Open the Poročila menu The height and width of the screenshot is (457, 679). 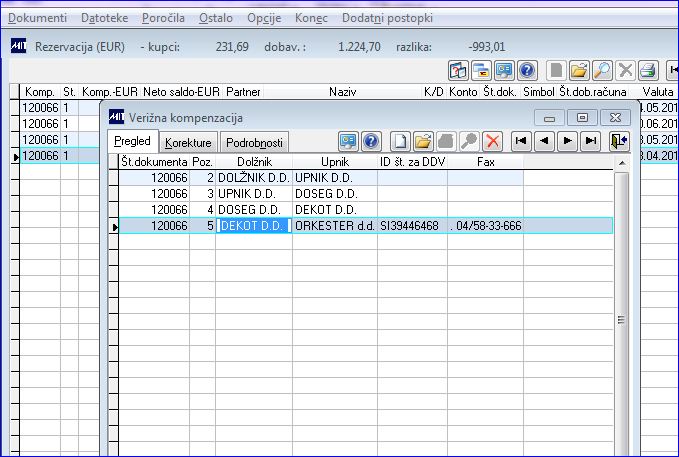[x=163, y=18]
